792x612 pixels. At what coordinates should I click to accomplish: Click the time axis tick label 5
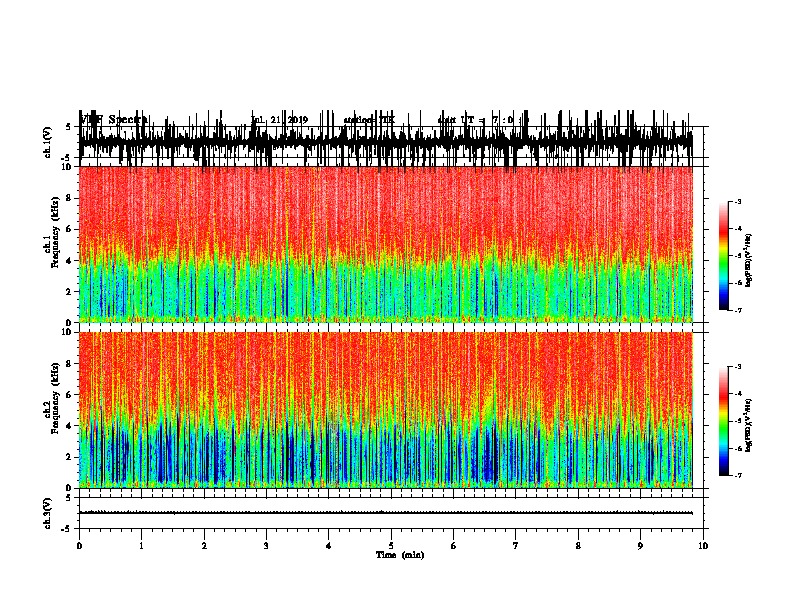tap(391, 546)
